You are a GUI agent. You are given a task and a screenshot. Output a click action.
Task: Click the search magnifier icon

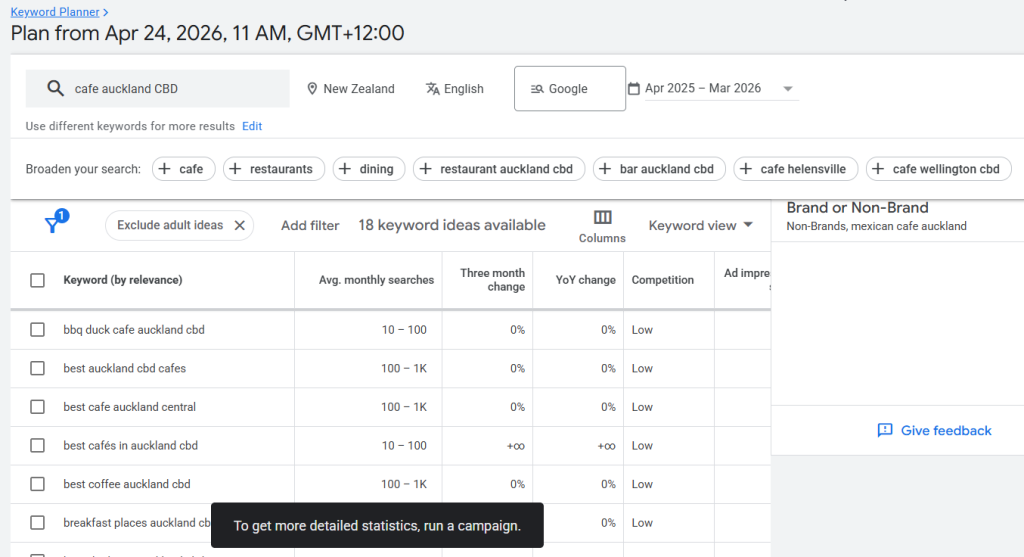[56, 88]
